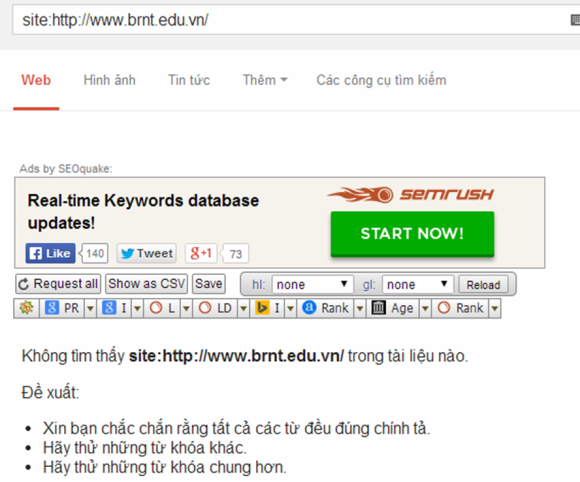Click the SEMrush LD parameter
The height and width of the screenshot is (482, 580).
point(215,308)
